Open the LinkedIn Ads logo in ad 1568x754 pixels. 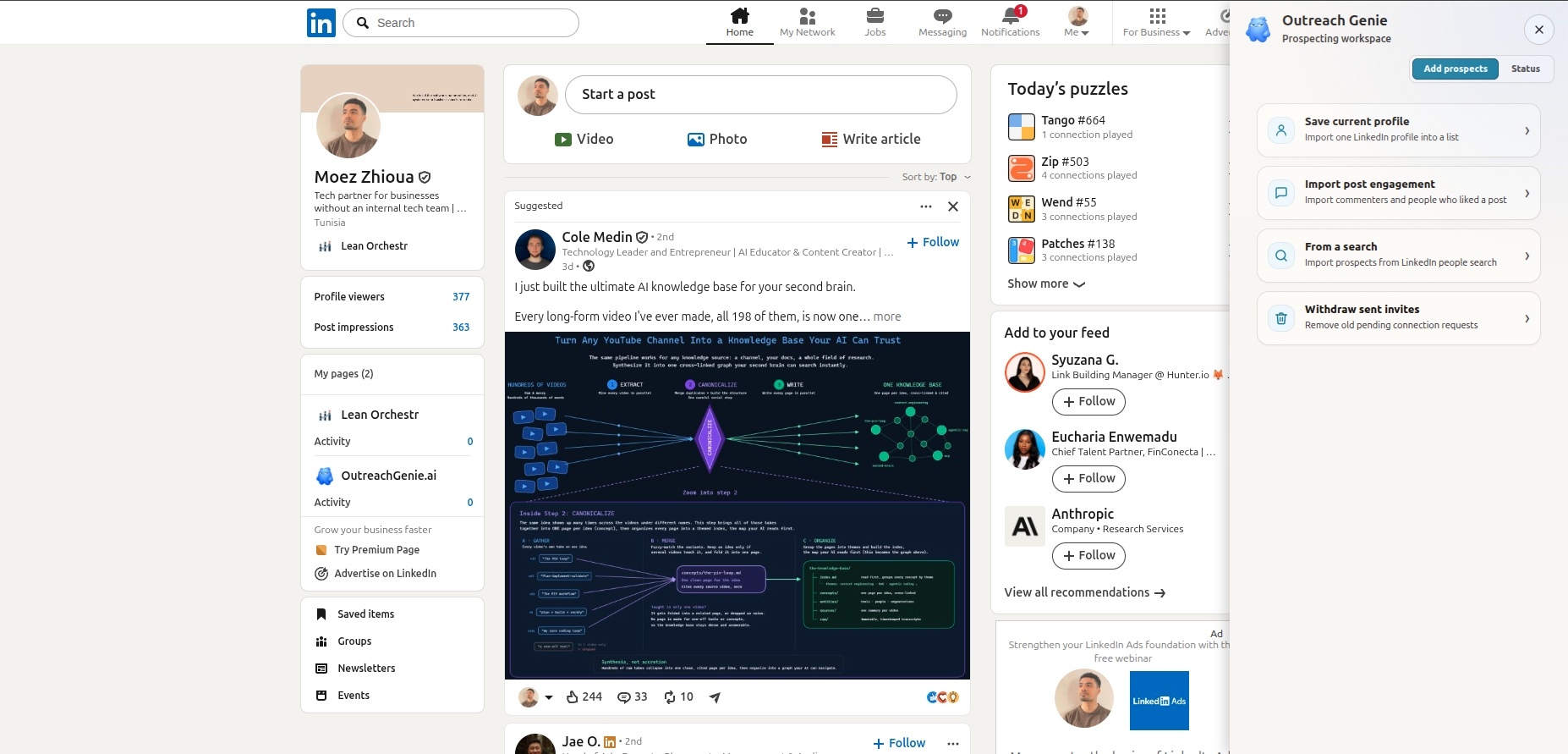point(1160,701)
